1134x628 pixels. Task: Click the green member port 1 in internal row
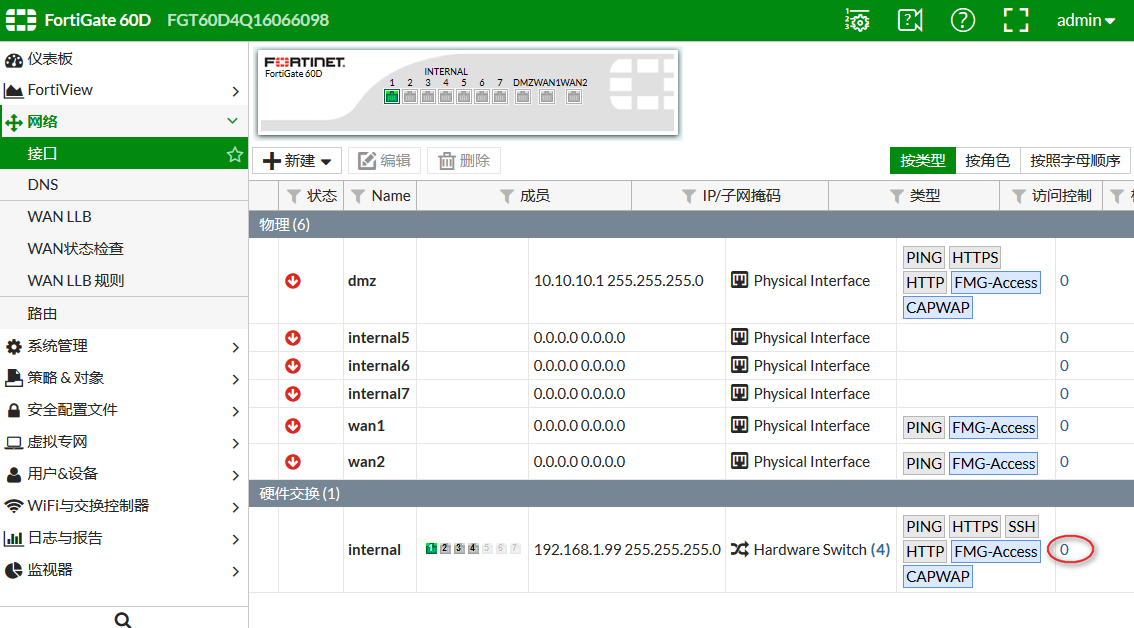pyautogui.click(x=431, y=548)
